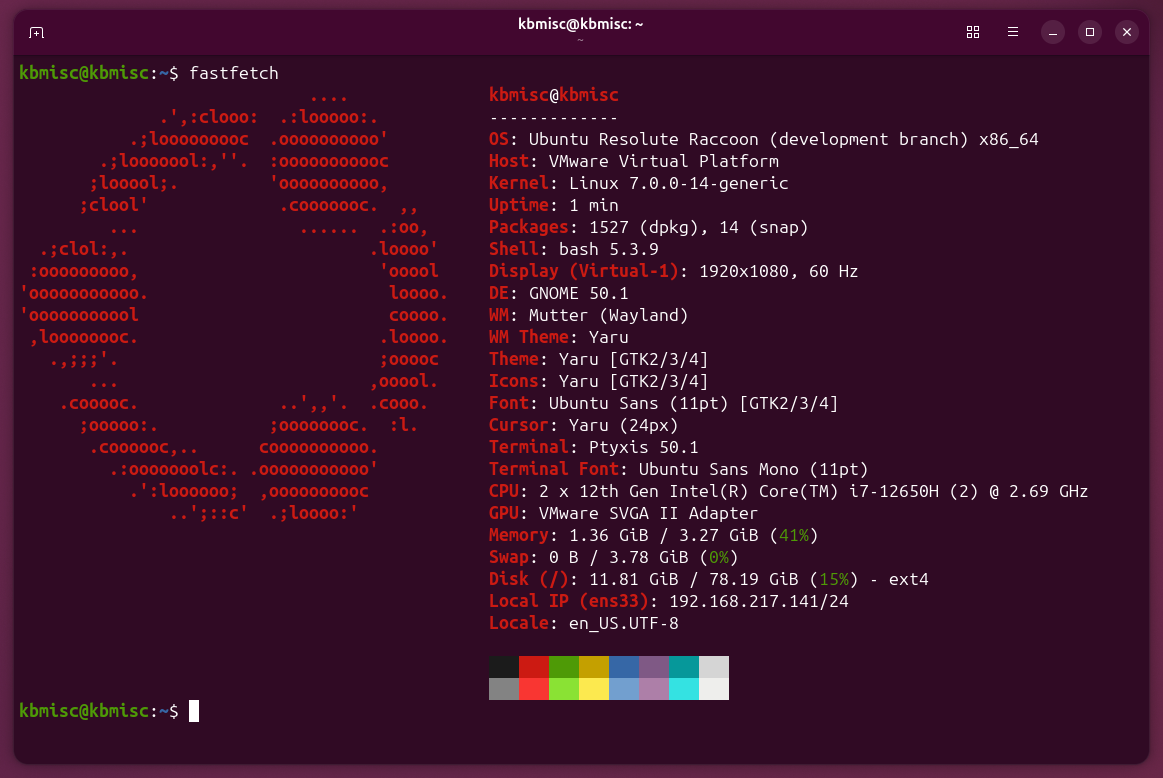
Task: Open the main hamburger menu
Action: [1012, 32]
